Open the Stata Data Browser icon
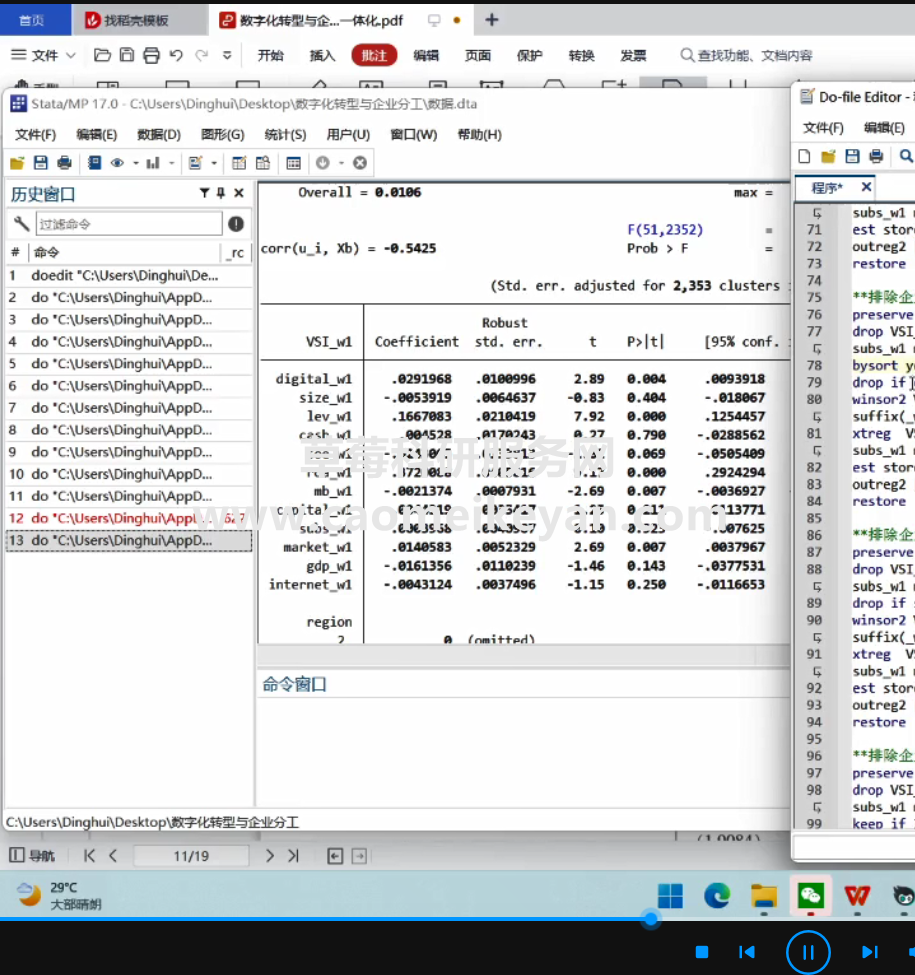This screenshot has height=975, width=915. tap(263, 163)
